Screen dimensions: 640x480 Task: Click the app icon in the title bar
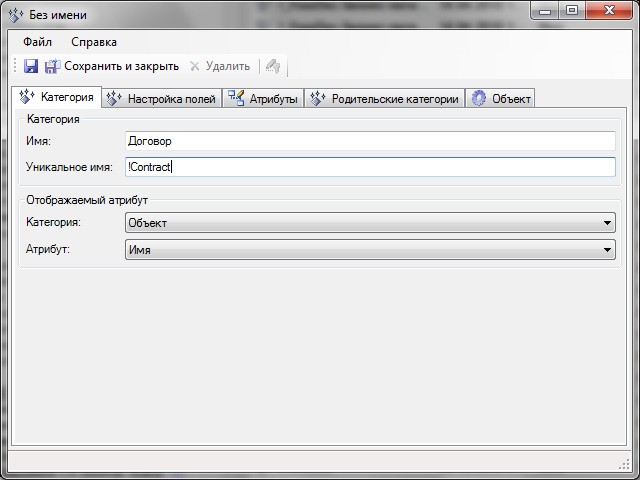click(x=16, y=14)
